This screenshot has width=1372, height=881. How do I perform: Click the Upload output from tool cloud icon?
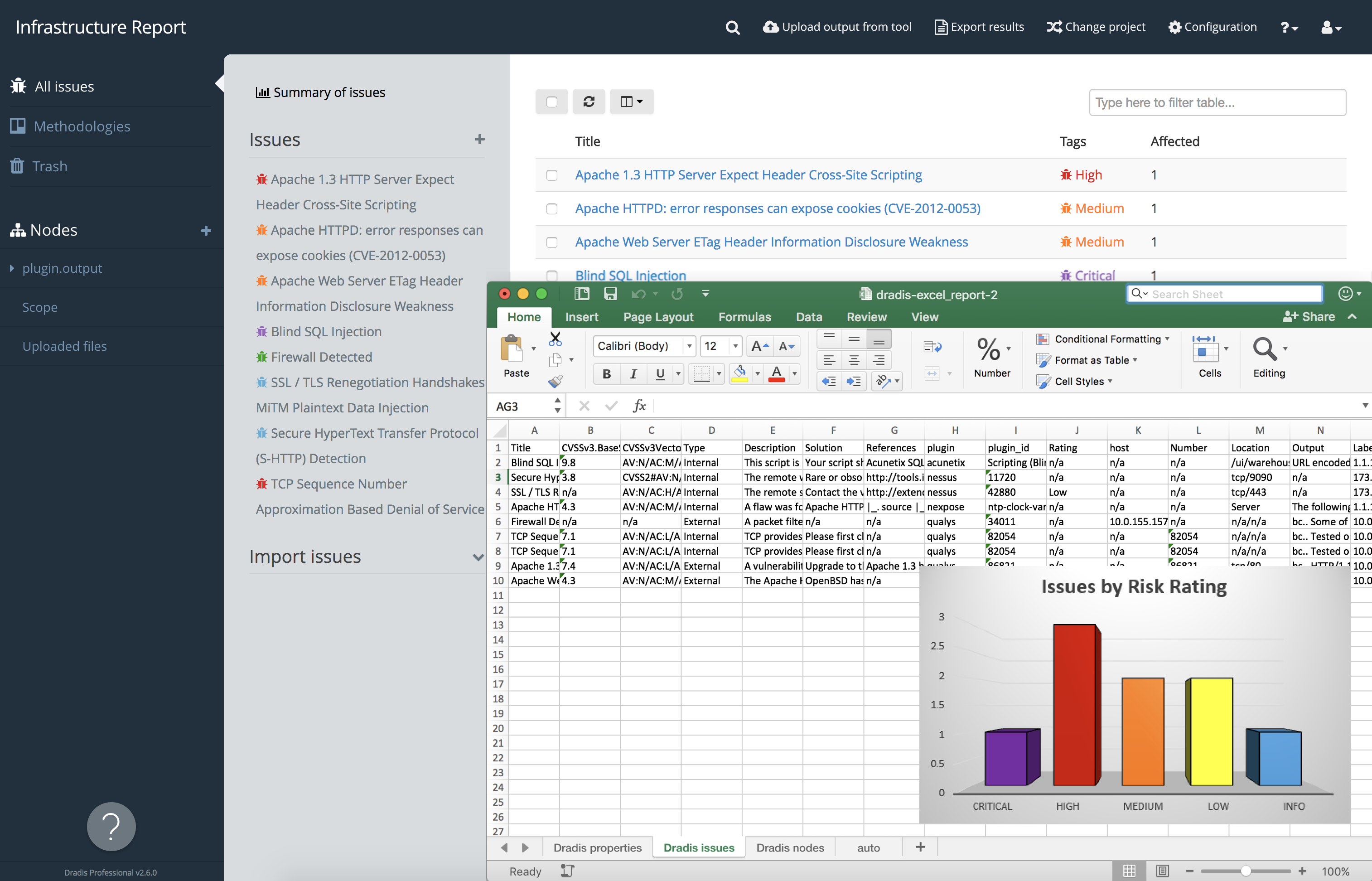pyautogui.click(x=771, y=27)
